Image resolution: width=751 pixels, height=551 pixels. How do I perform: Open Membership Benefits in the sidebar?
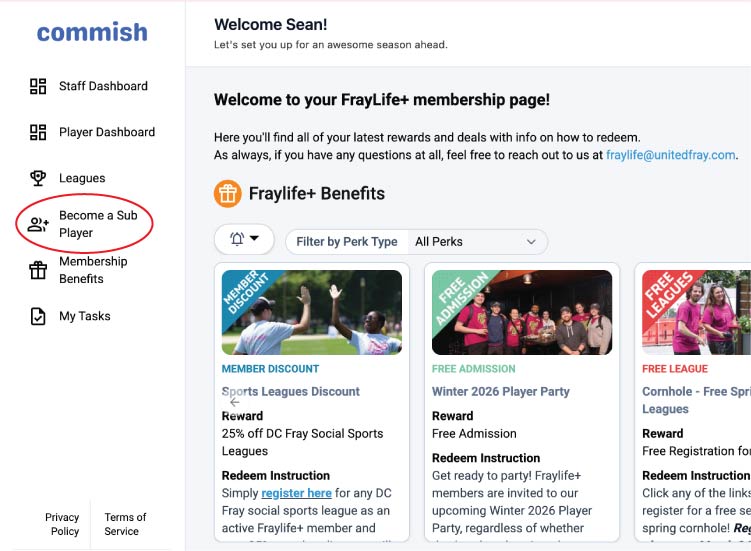tap(93, 270)
